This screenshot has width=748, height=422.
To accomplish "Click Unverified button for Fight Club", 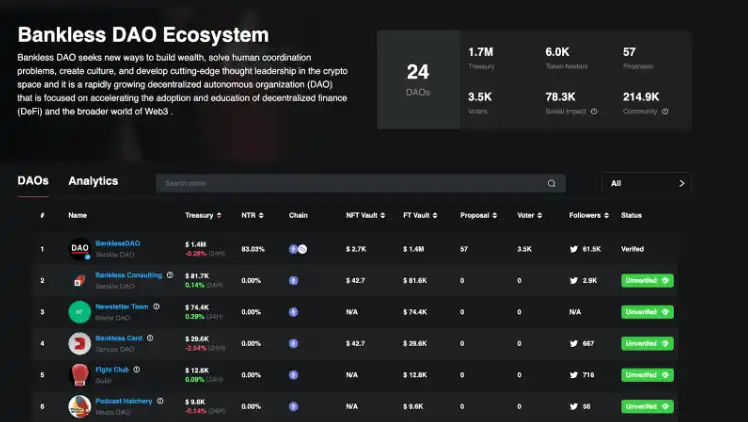I will (x=647, y=375).
